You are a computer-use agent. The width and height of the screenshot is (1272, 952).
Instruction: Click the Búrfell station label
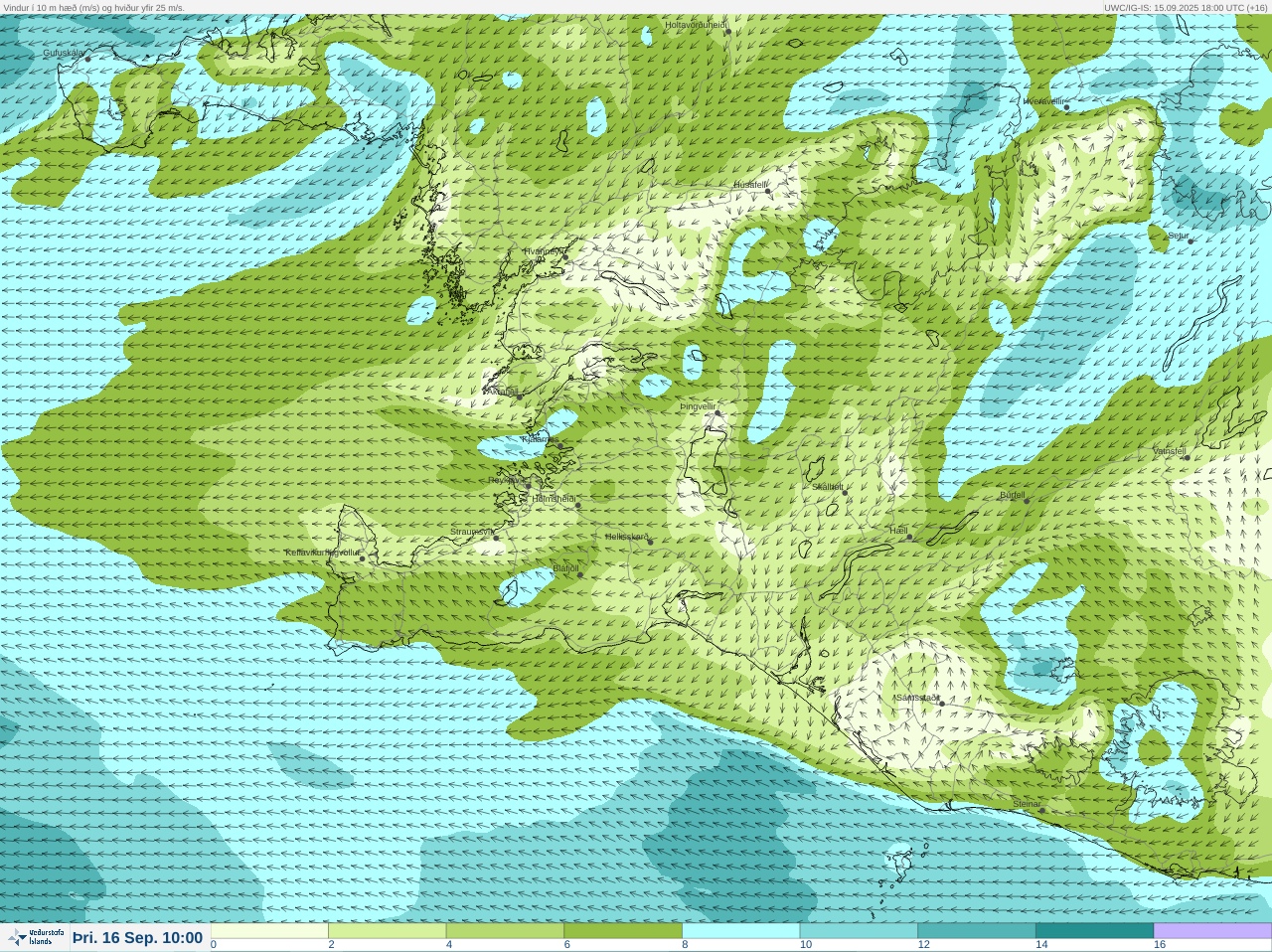(1013, 495)
